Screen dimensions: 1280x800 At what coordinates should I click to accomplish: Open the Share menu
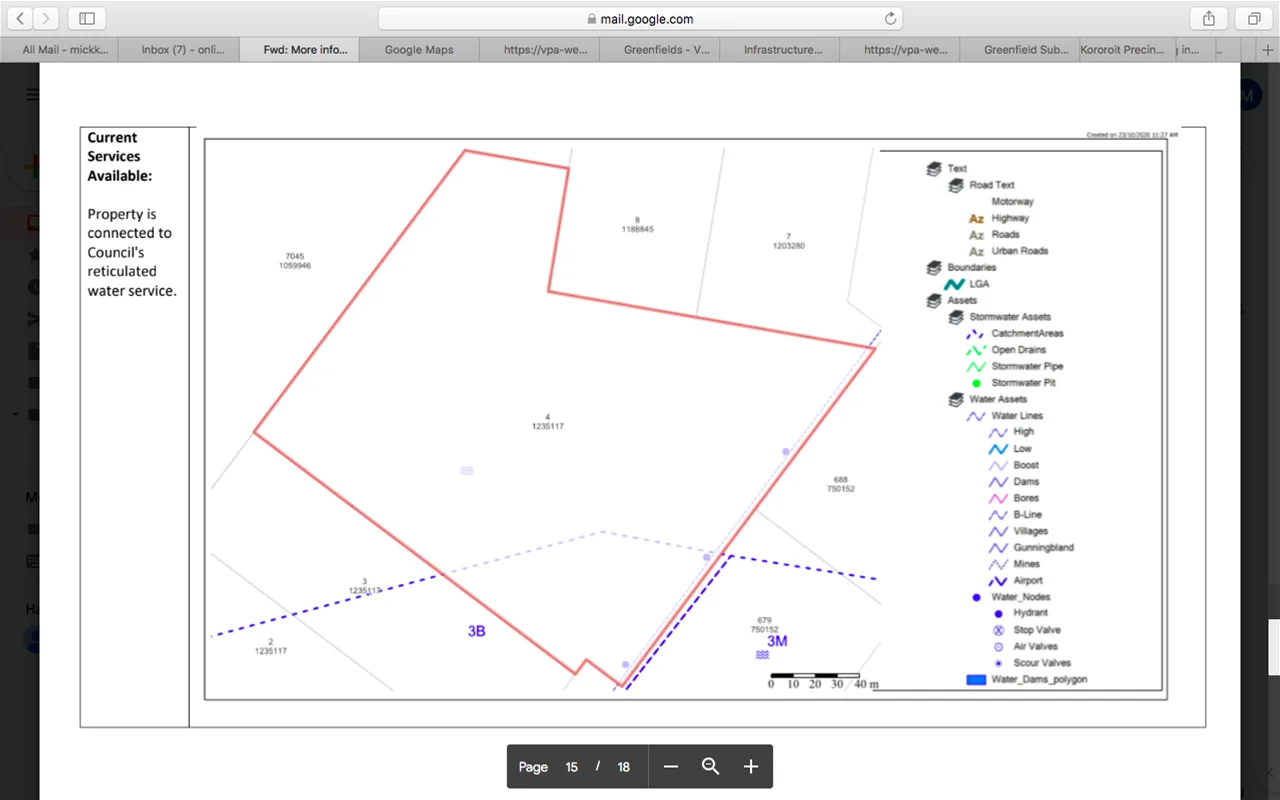1209,18
